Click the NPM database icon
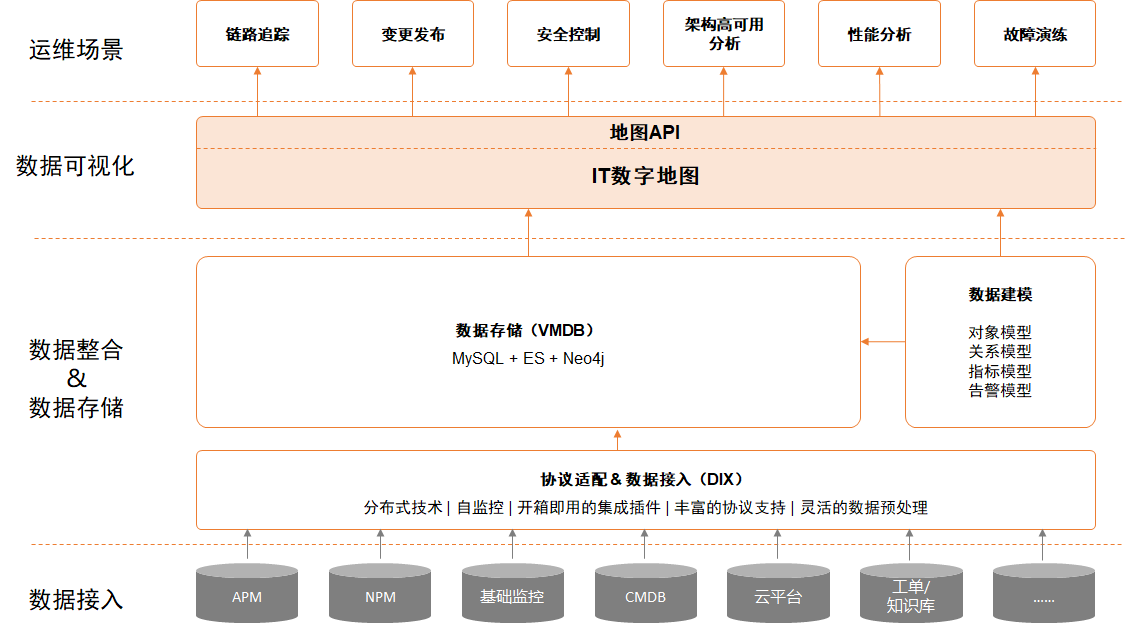Image resolution: width=1125 pixels, height=627 pixels. 379,593
